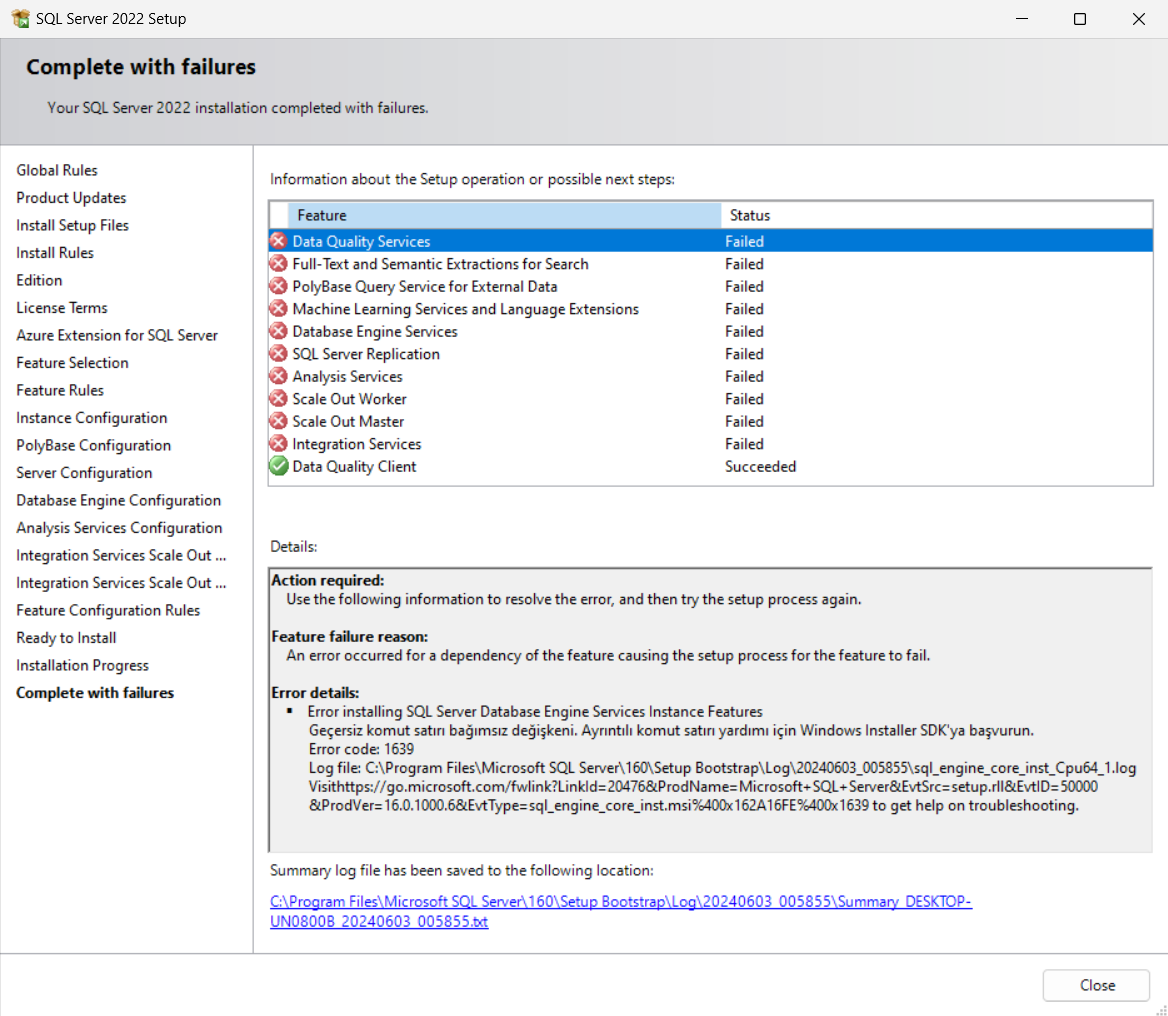Click the Succeeded status of Data Quality Client
Screen dimensions: 1168x1016
(x=761, y=466)
